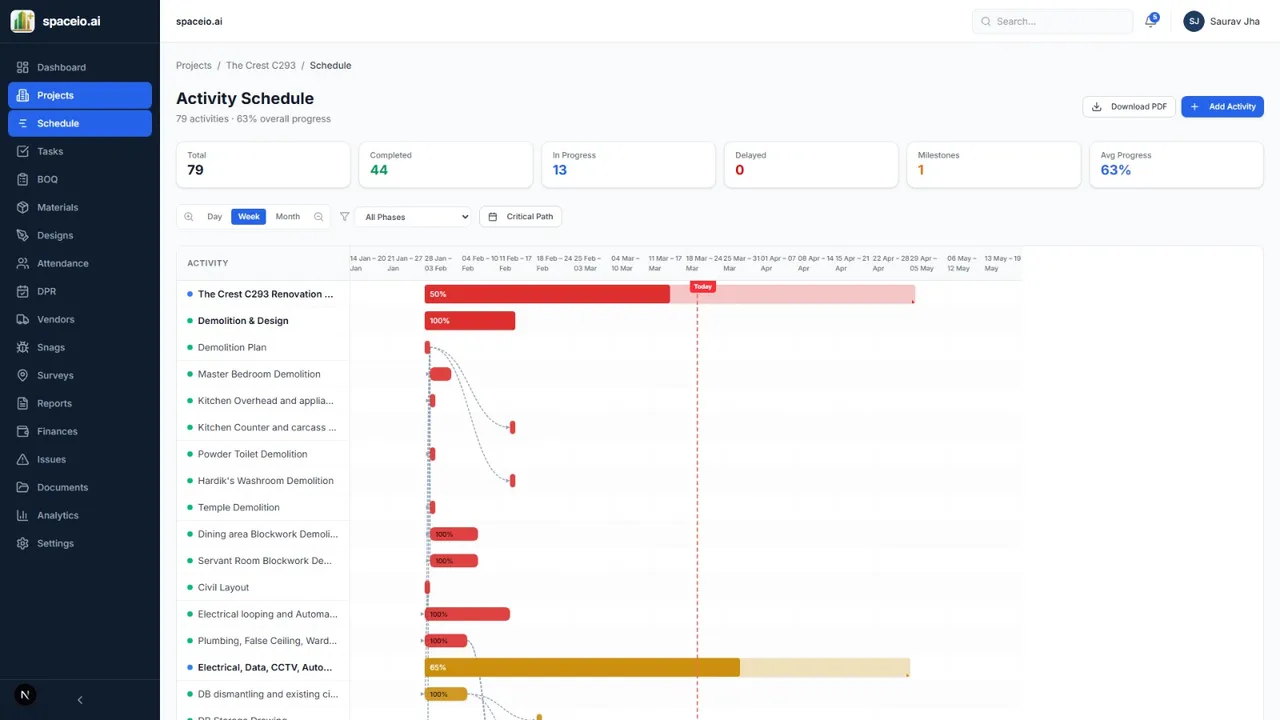Click the spaceio.ai logo icon
This screenshot has height=720, width=1280.
click(x=22, y=21)
